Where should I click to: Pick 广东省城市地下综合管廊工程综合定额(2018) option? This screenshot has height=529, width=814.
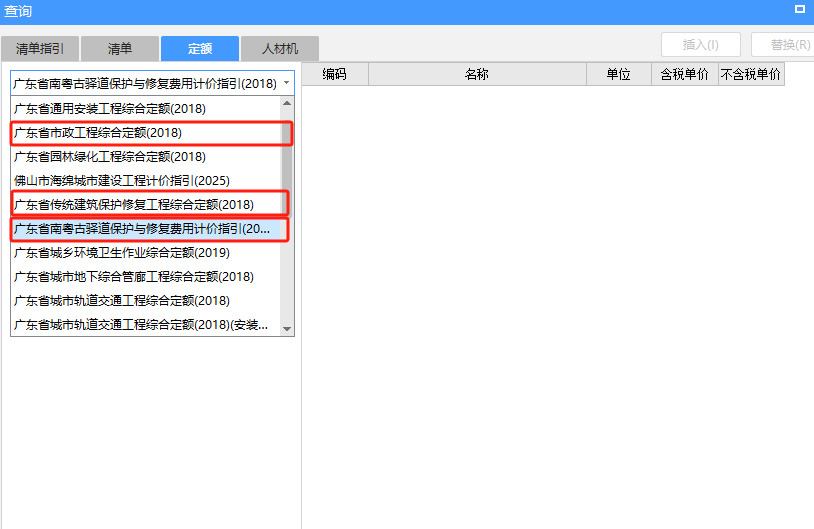[x=146, y=277]
